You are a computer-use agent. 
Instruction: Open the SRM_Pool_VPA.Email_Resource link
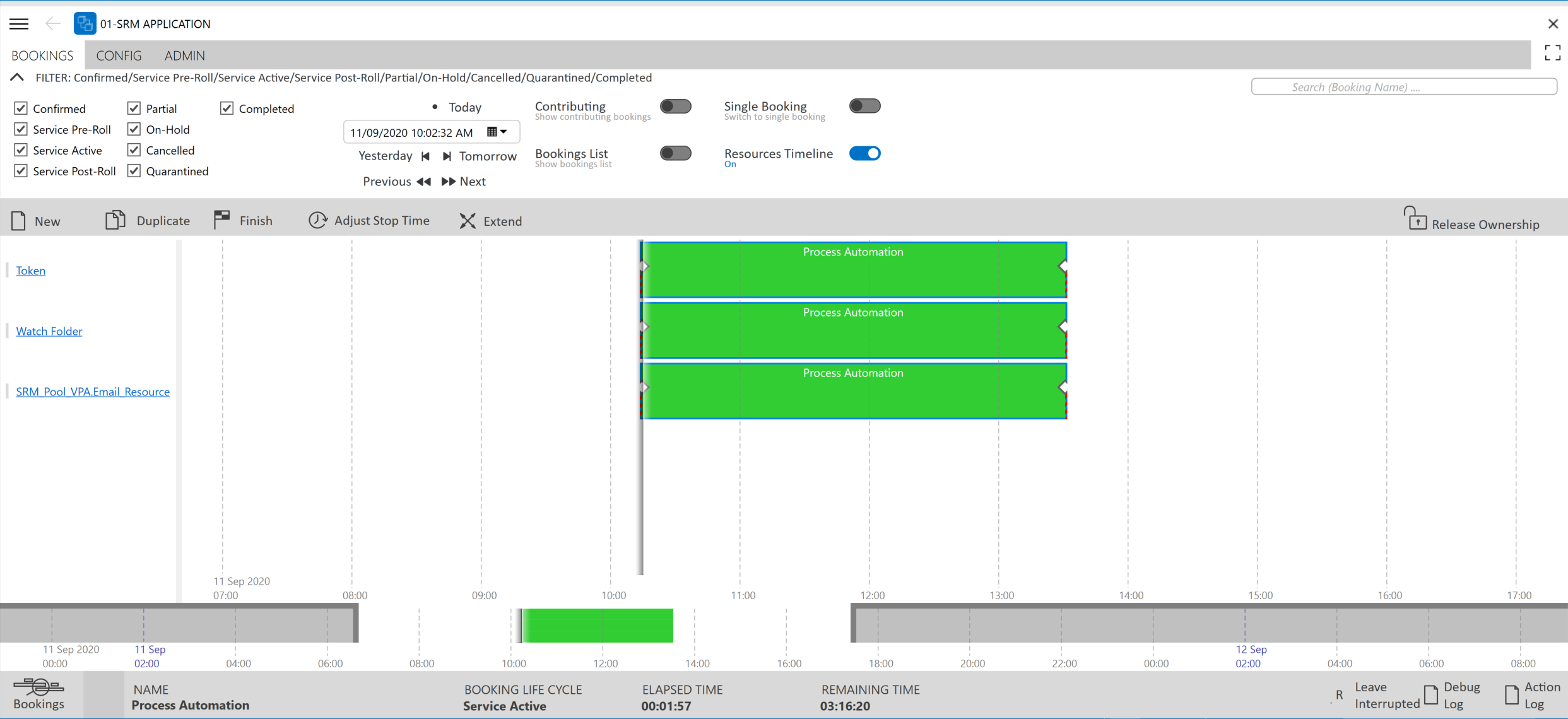click(x=93, y=391)
